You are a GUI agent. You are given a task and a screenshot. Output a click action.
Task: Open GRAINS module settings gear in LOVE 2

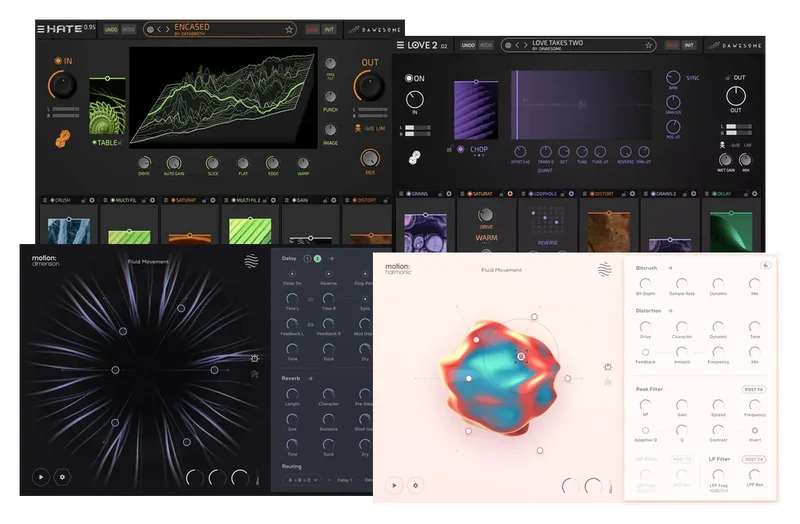click(x=449, y=194)
